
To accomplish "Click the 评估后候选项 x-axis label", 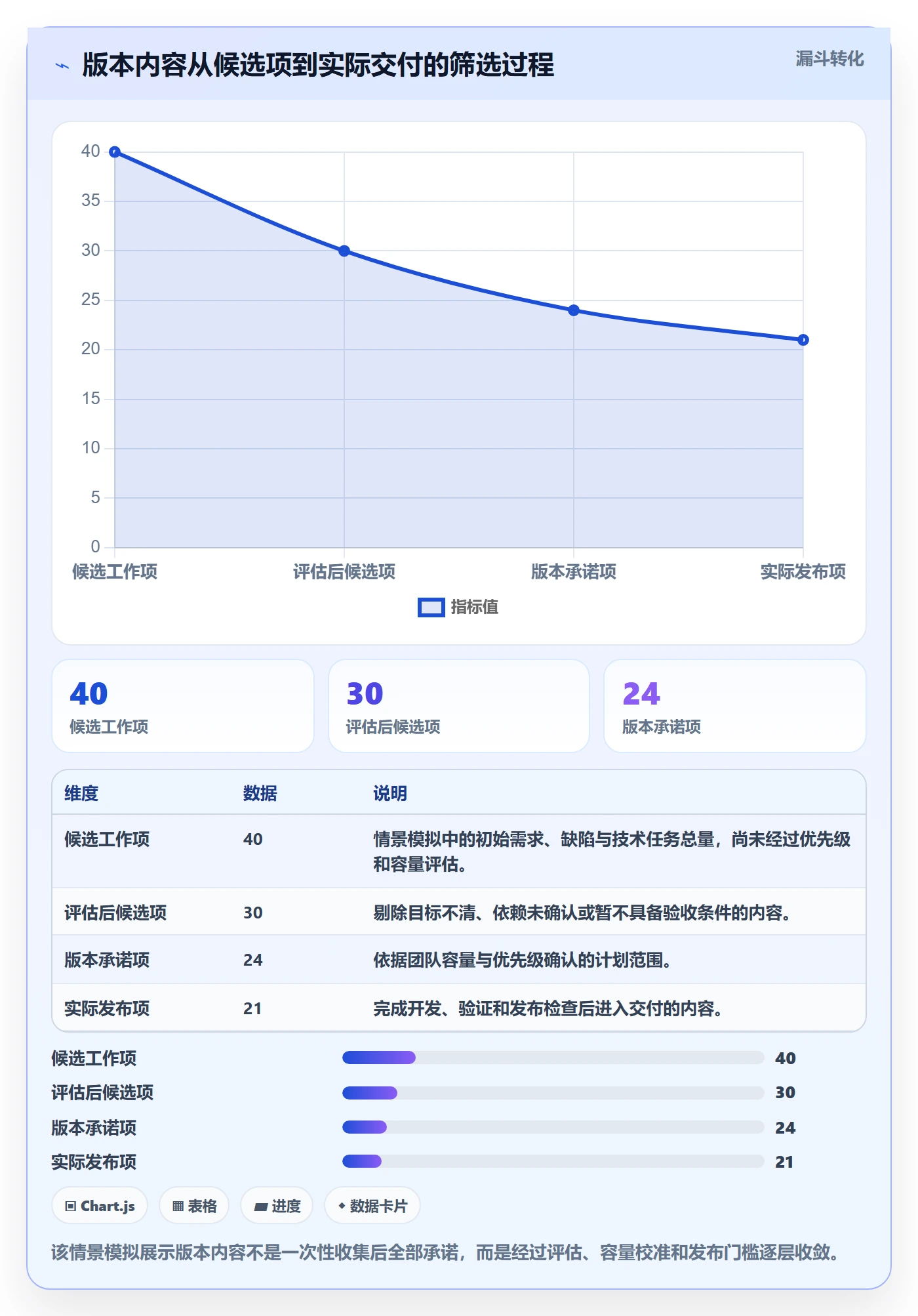I will 344,571.
